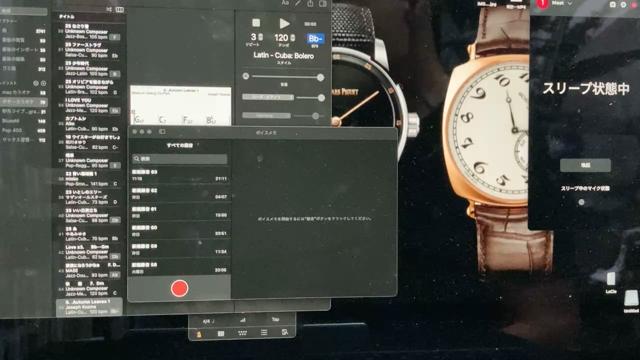
Task: Click the repeats stepper next to 3
Action: 260,38
